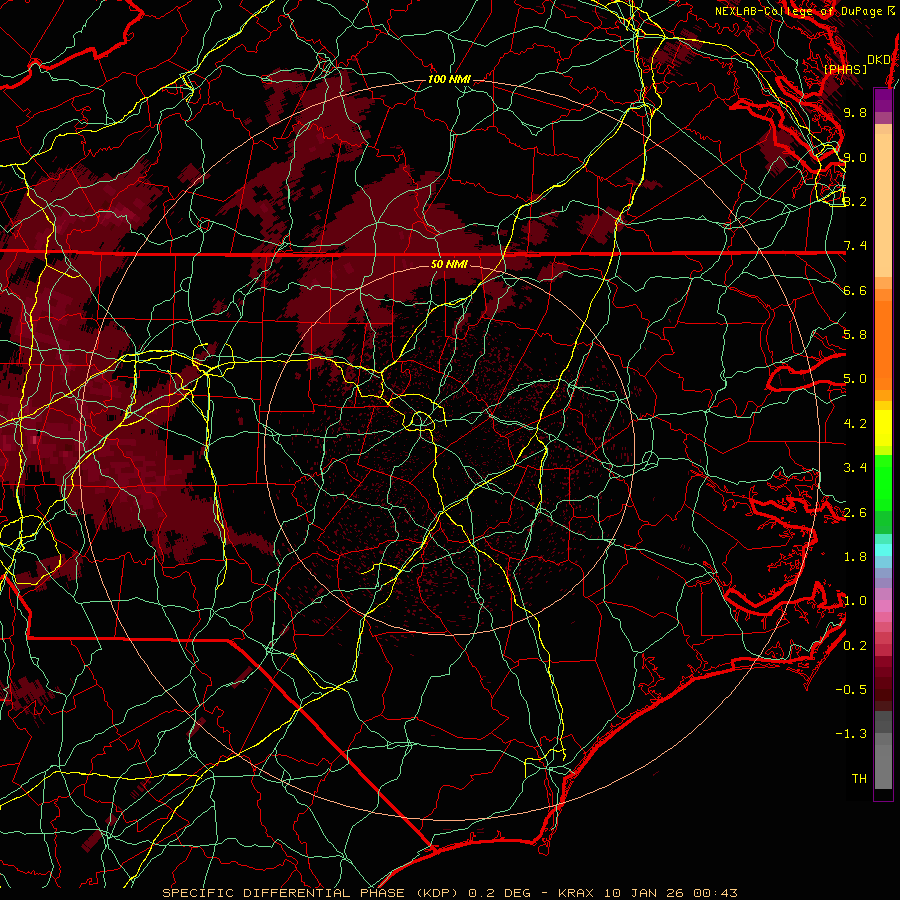Click the "DKD" label near the top right
Screen dimensions: 900x900
coord(879,60)
